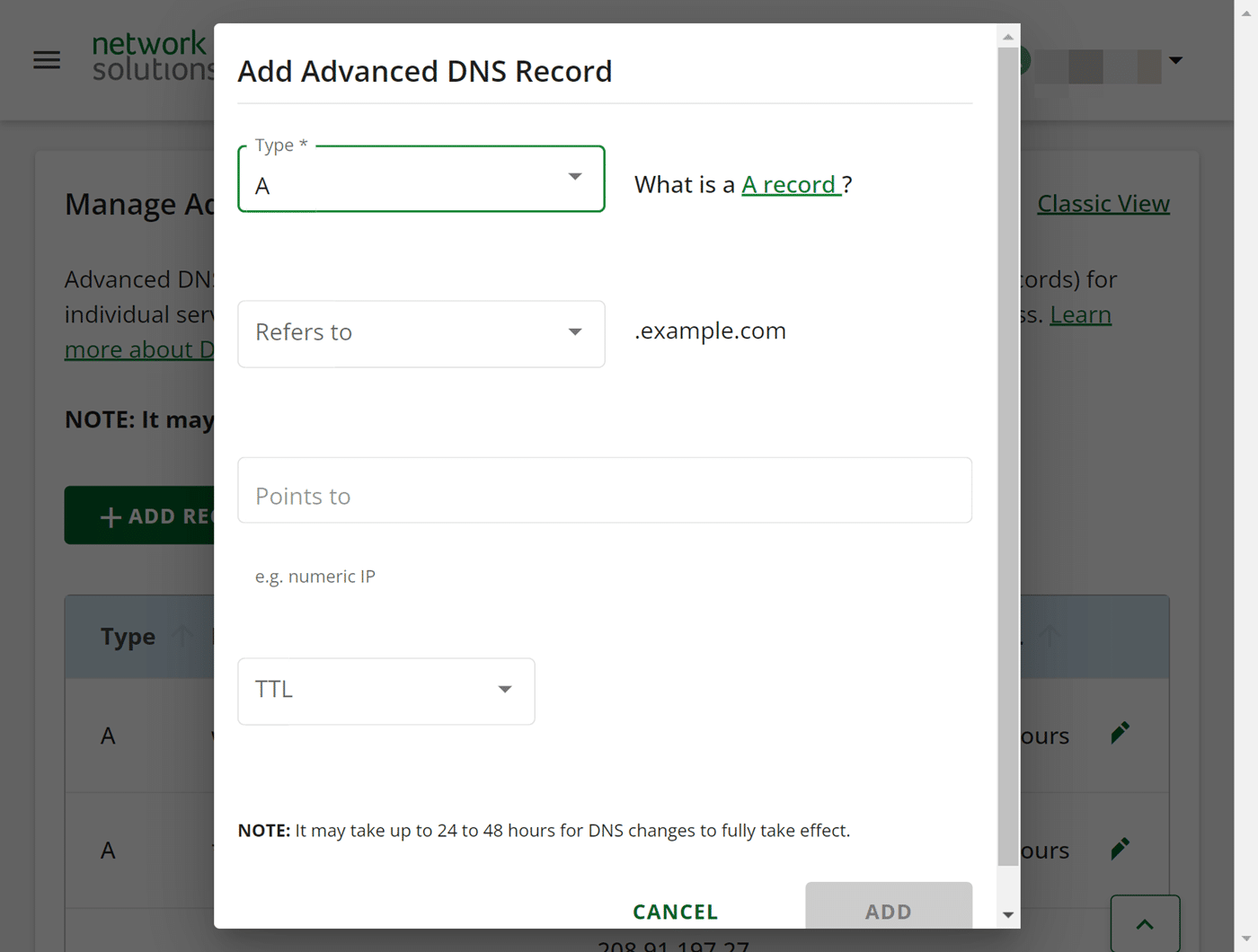Click the Points to input field

pyautogui.click(x=604, y=489)
